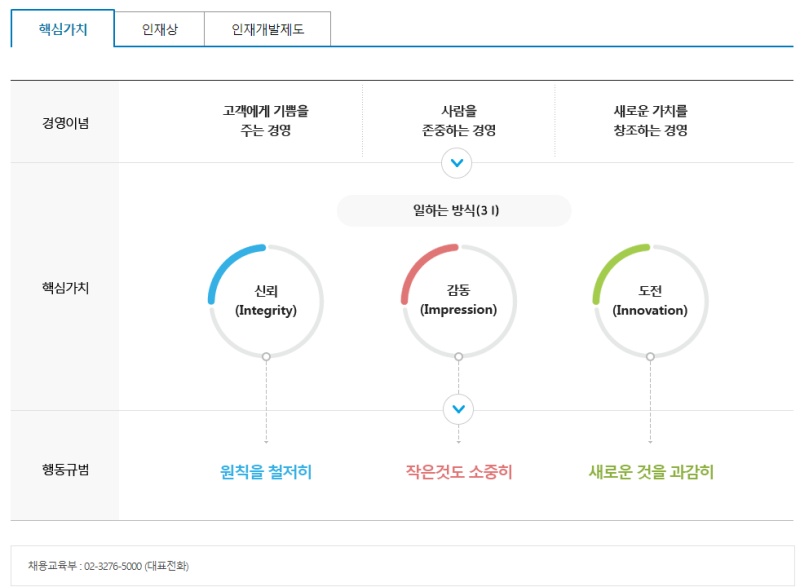Click the small dot under the 신뢰 circle
This screenshot has width=800, height=587.
click(266, 356)
